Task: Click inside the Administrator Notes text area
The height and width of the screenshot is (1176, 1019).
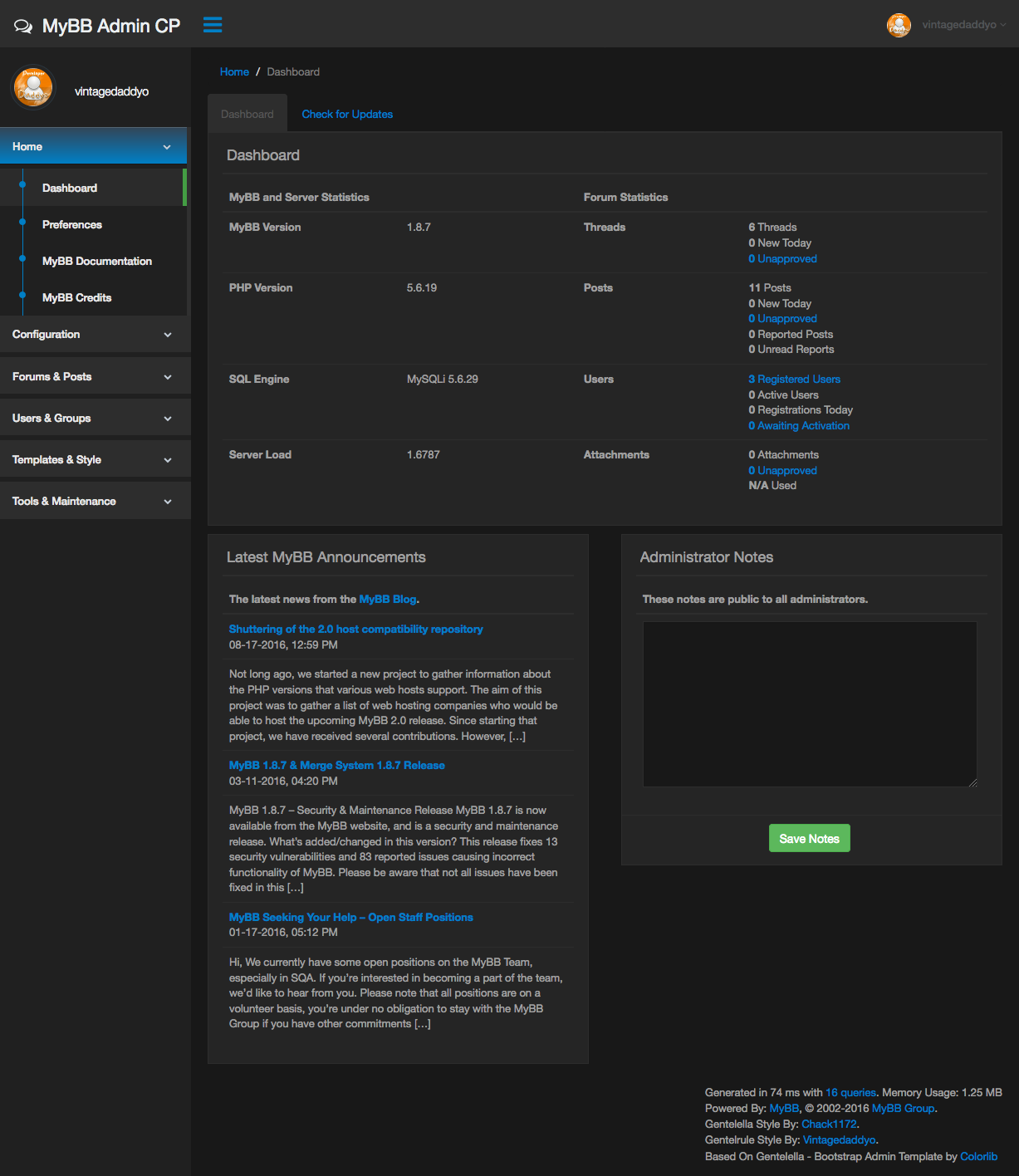Action: pyautogui.click(x=810, y=703)
